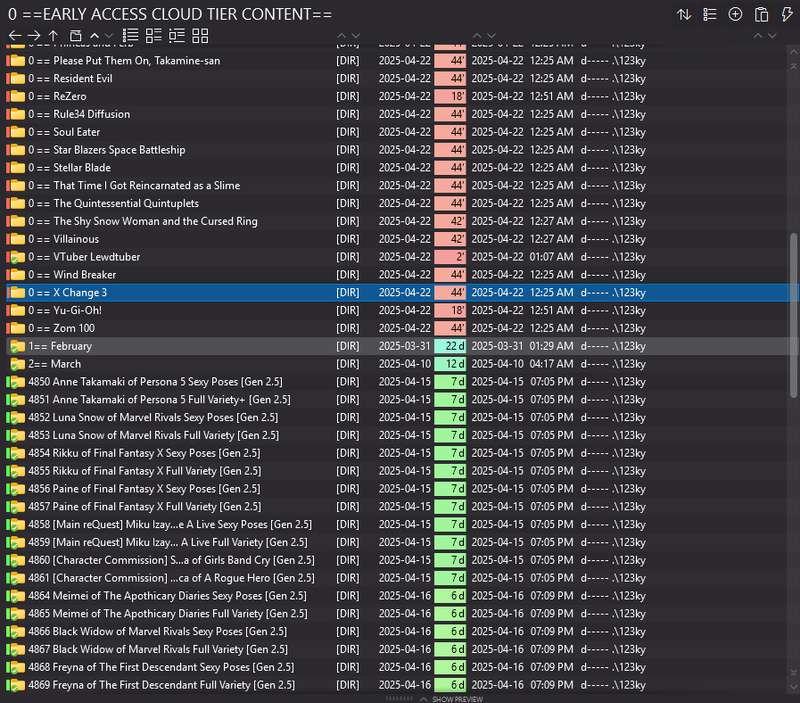This screenshot has width=800, height=703.
Task: Click down chevron above the [DIR] column
Action: (356, 36)
